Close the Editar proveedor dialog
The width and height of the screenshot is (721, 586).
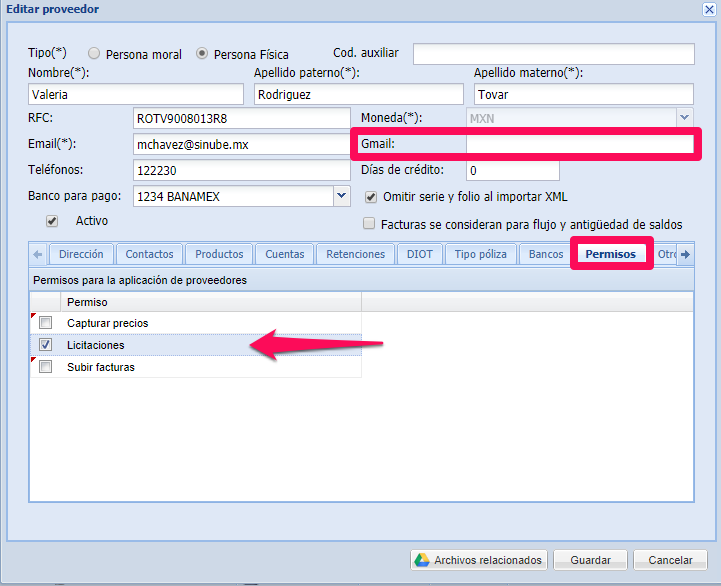pos(709,9)
